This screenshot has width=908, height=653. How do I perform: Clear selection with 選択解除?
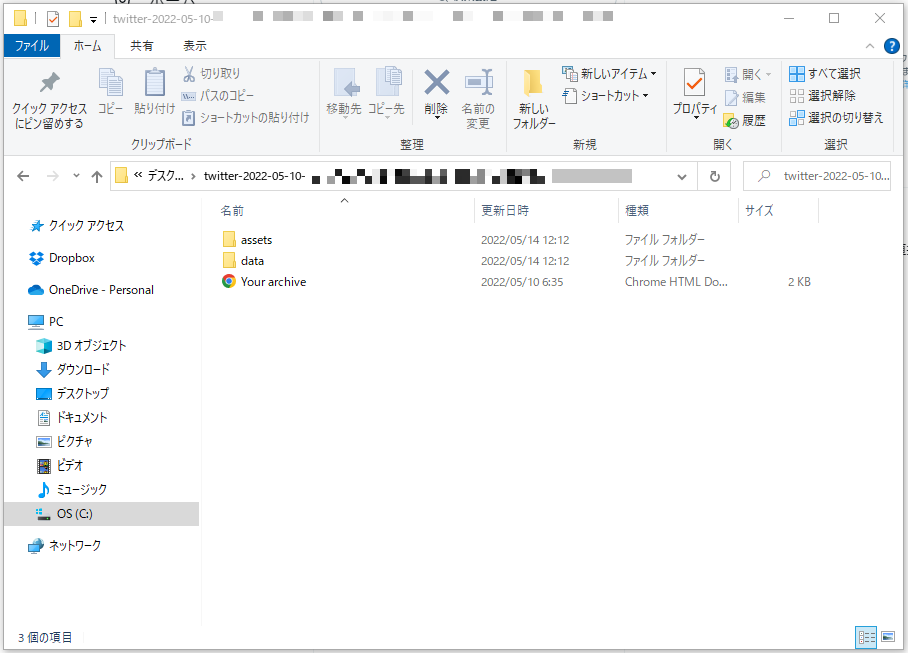pyautogui.click(x=822, y=96)
